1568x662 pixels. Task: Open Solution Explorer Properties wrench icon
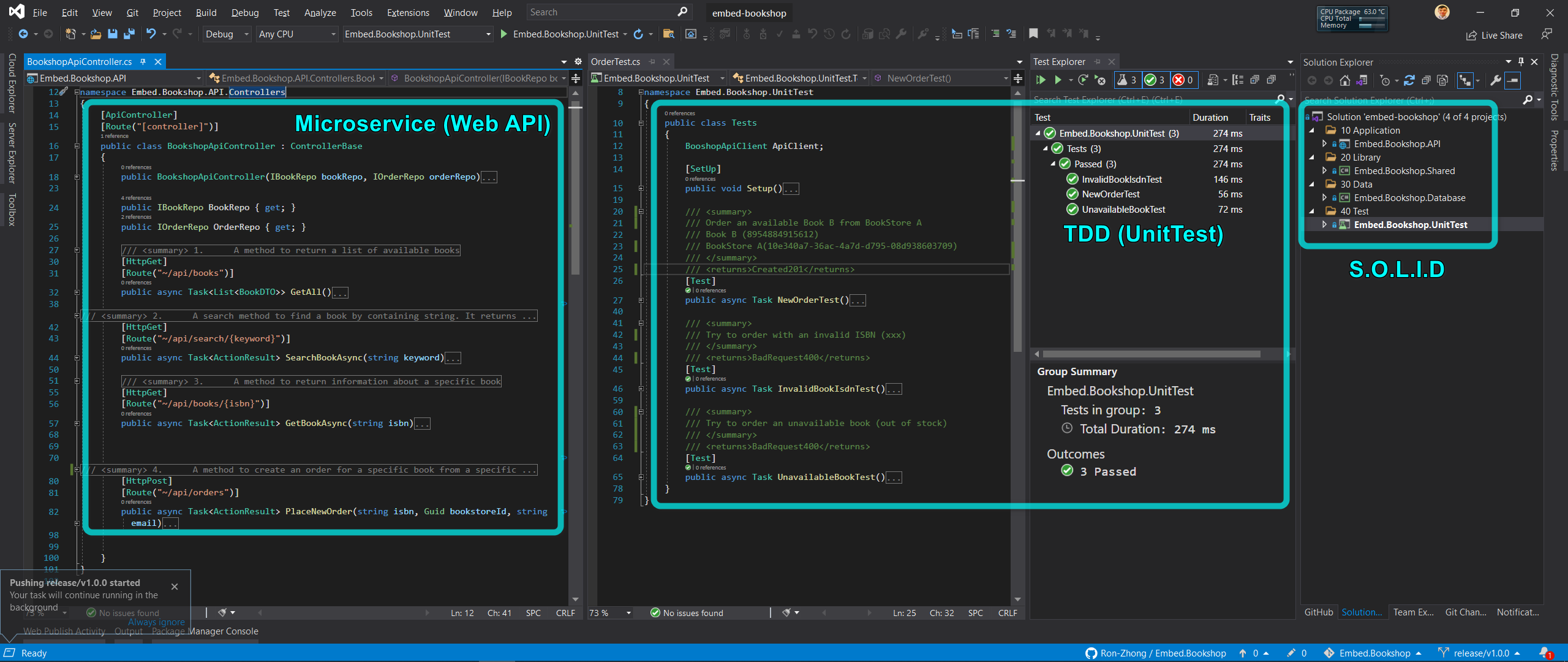click(1495, 80)
